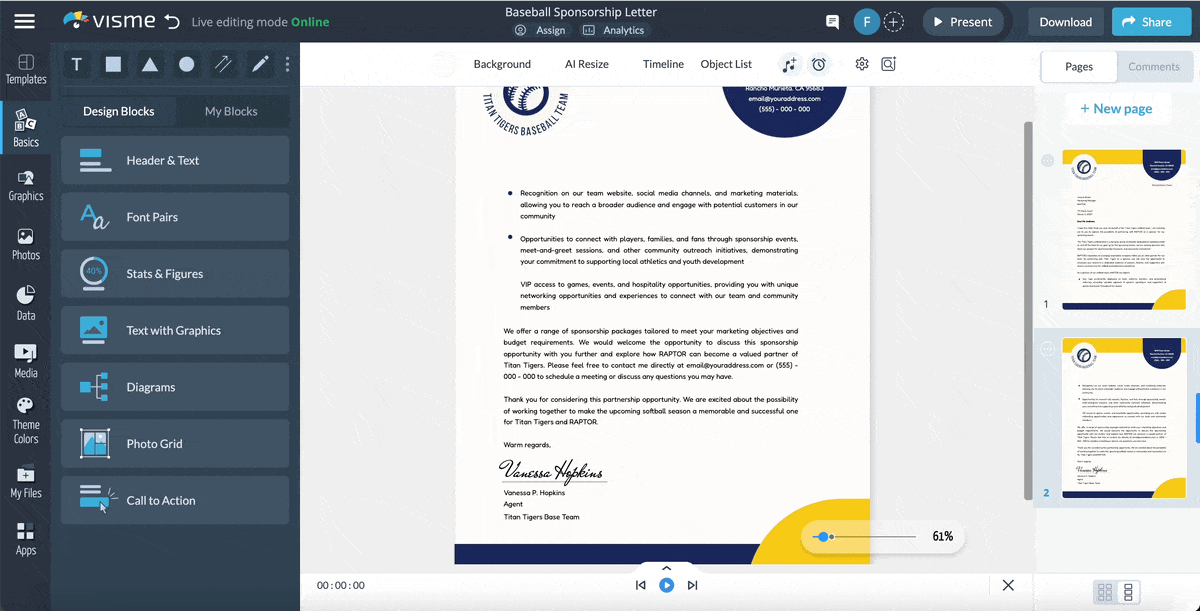The width and height of the screenshot is (1200, 611).
Task: Open the timer/animation timing tool
Action: pos(820,63)
